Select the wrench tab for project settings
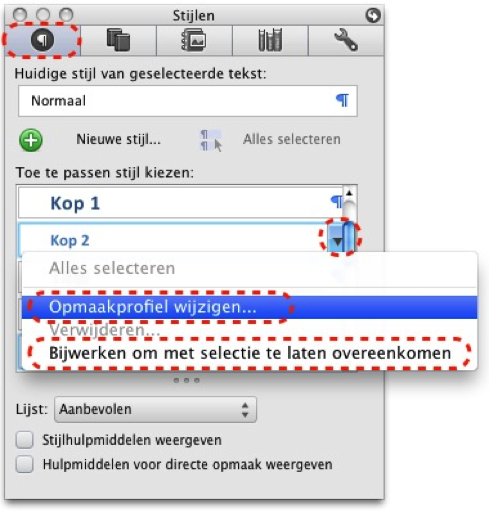489x513 pixels. tap(346, 40)
